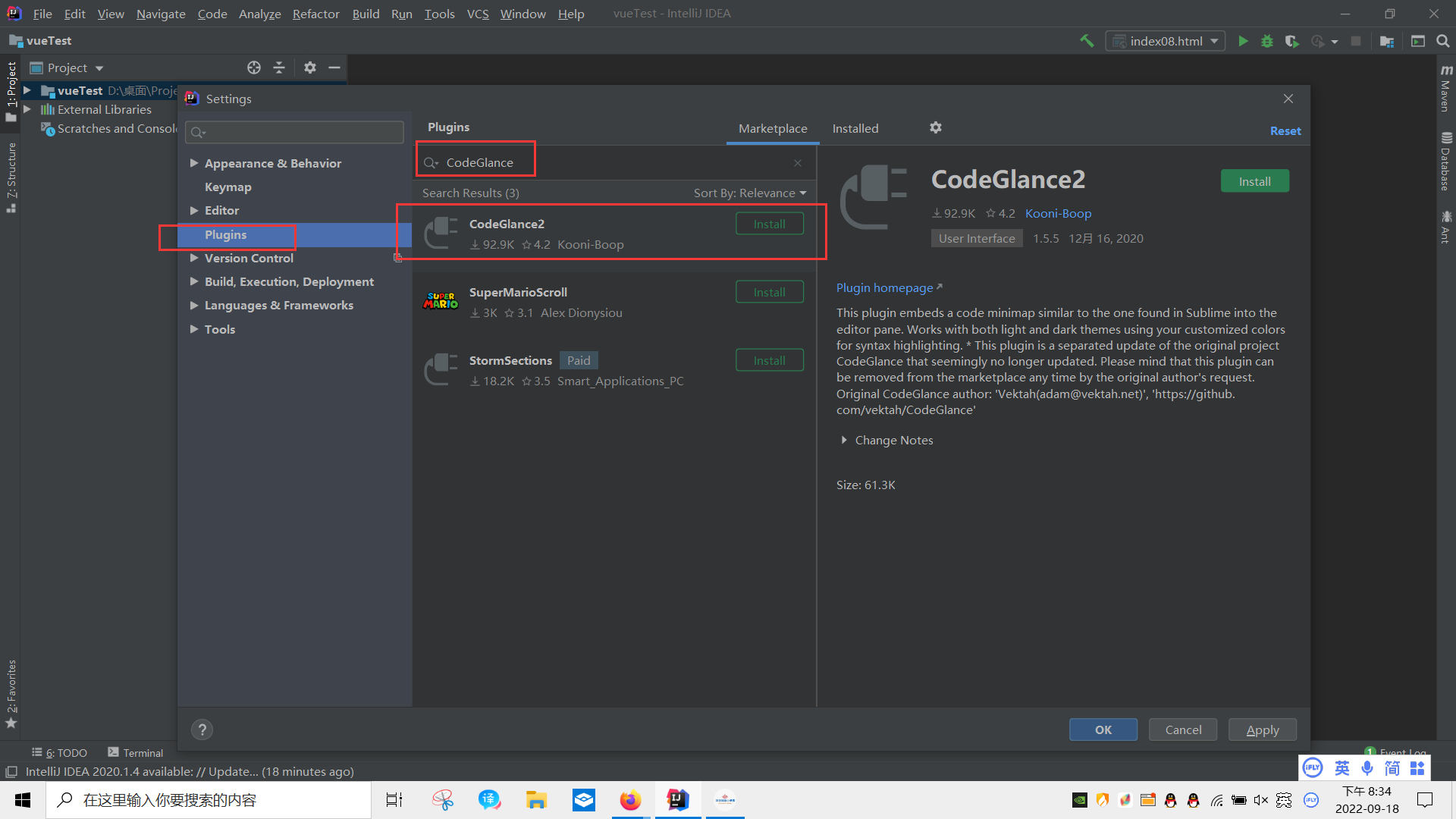
Task: Focus the settings search input field
Action: tap(296, 132)
